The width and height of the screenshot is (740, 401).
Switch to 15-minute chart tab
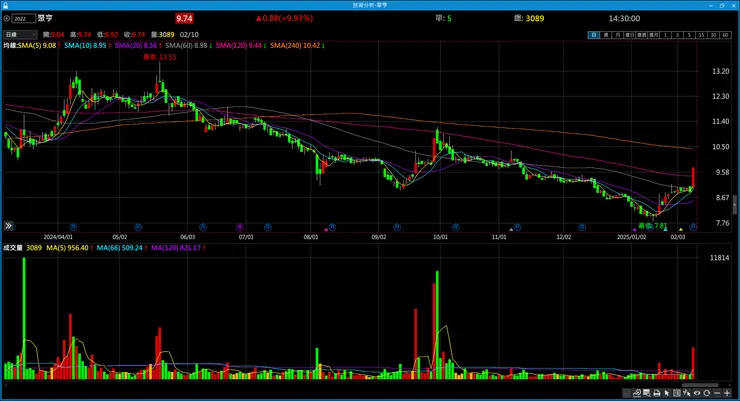click(701, 35)
